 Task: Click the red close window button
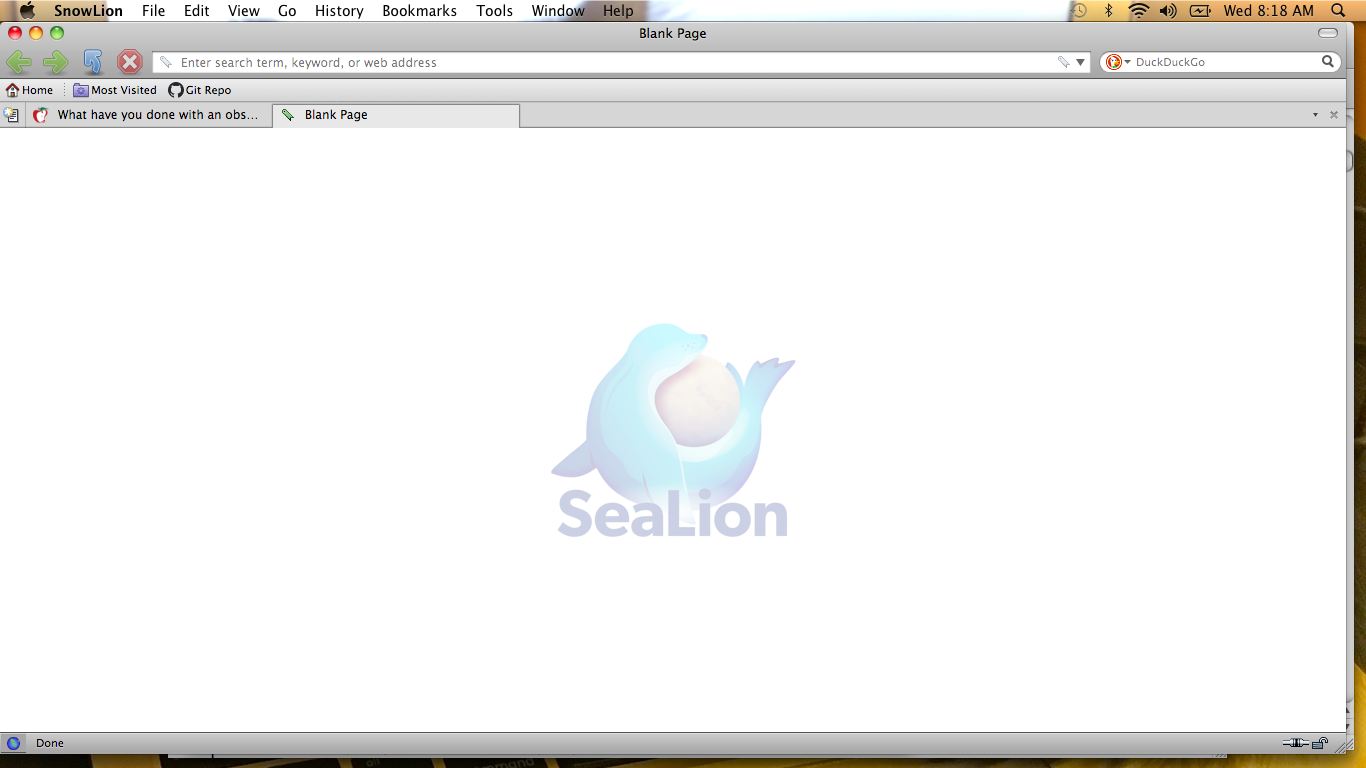15,33
